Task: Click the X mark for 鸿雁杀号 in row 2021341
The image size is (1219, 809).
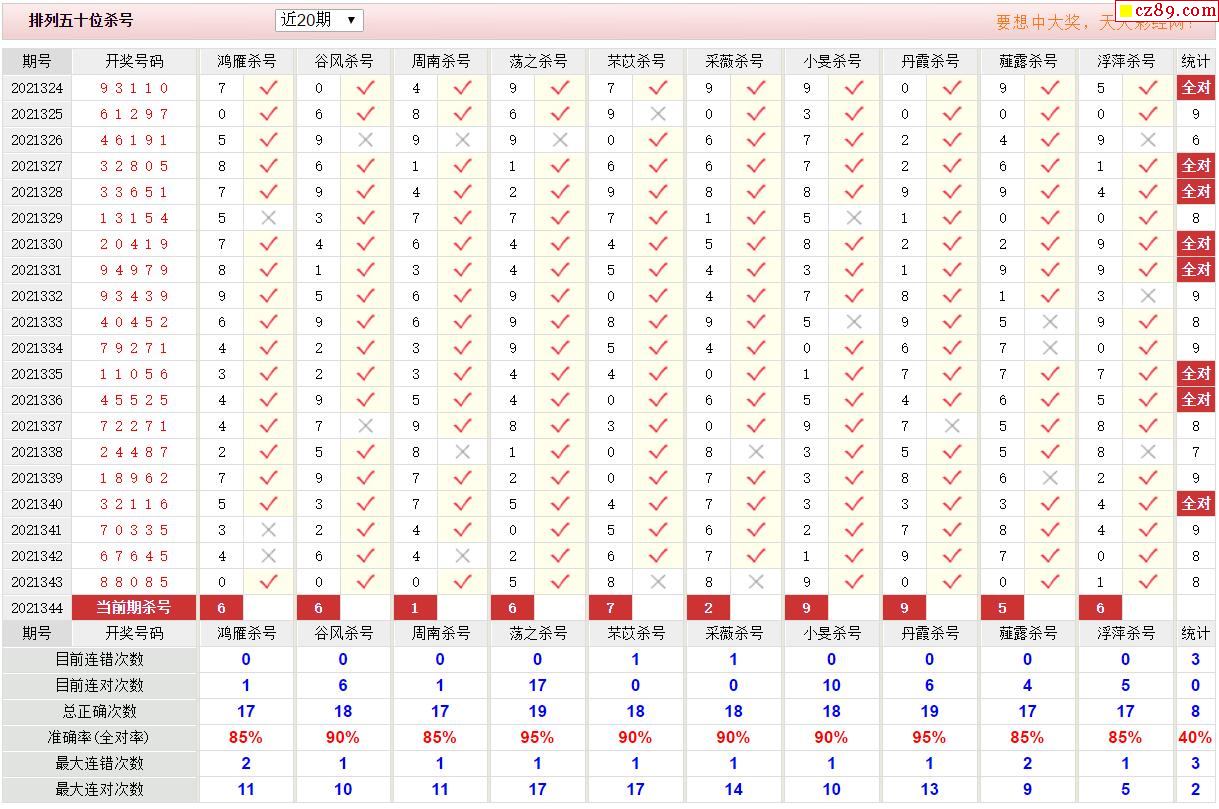Action: pyautogui.click(x=268, y=530)
